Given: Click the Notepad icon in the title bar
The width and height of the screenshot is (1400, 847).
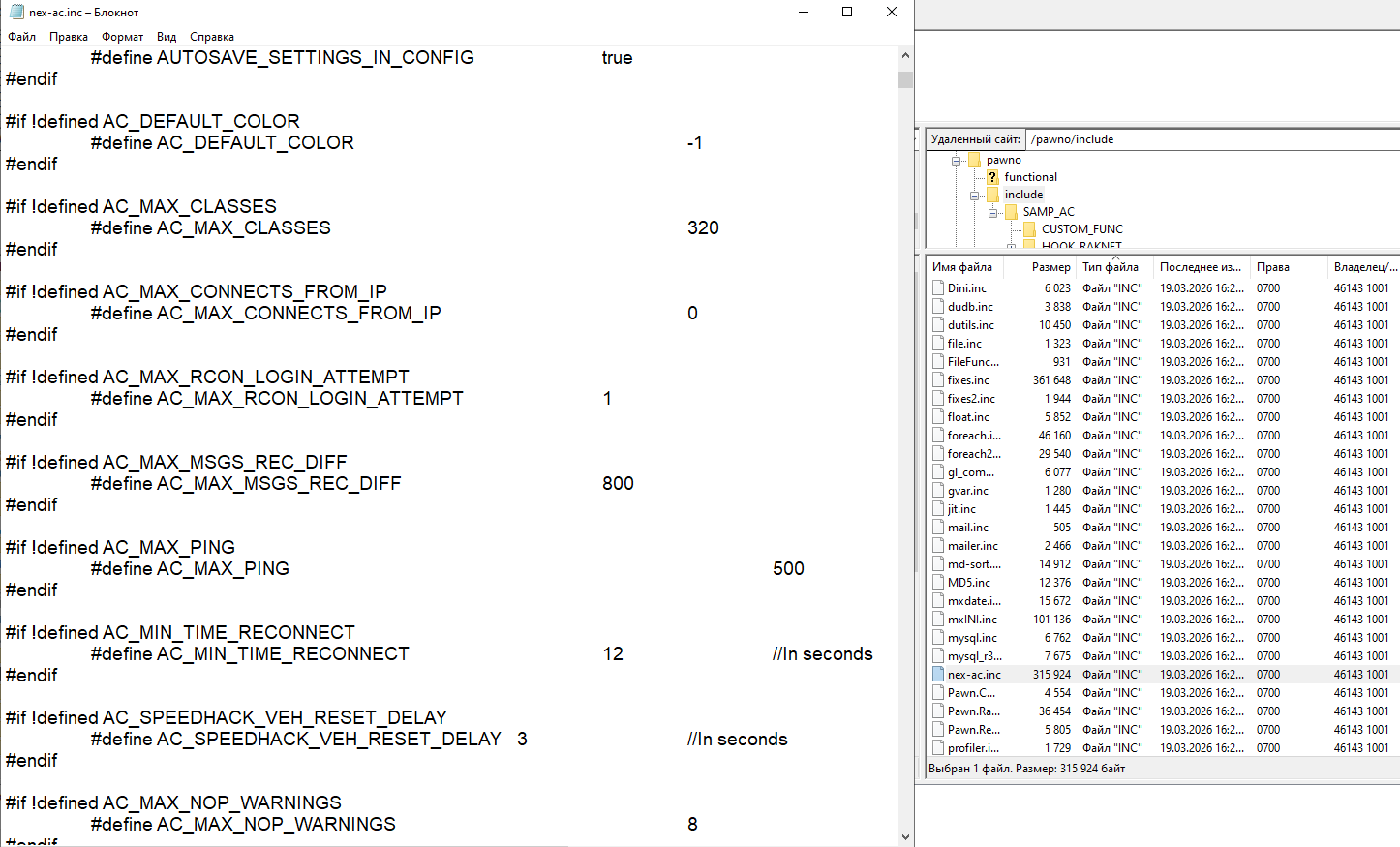Looking at the screenshot, I should coord(15,13).
